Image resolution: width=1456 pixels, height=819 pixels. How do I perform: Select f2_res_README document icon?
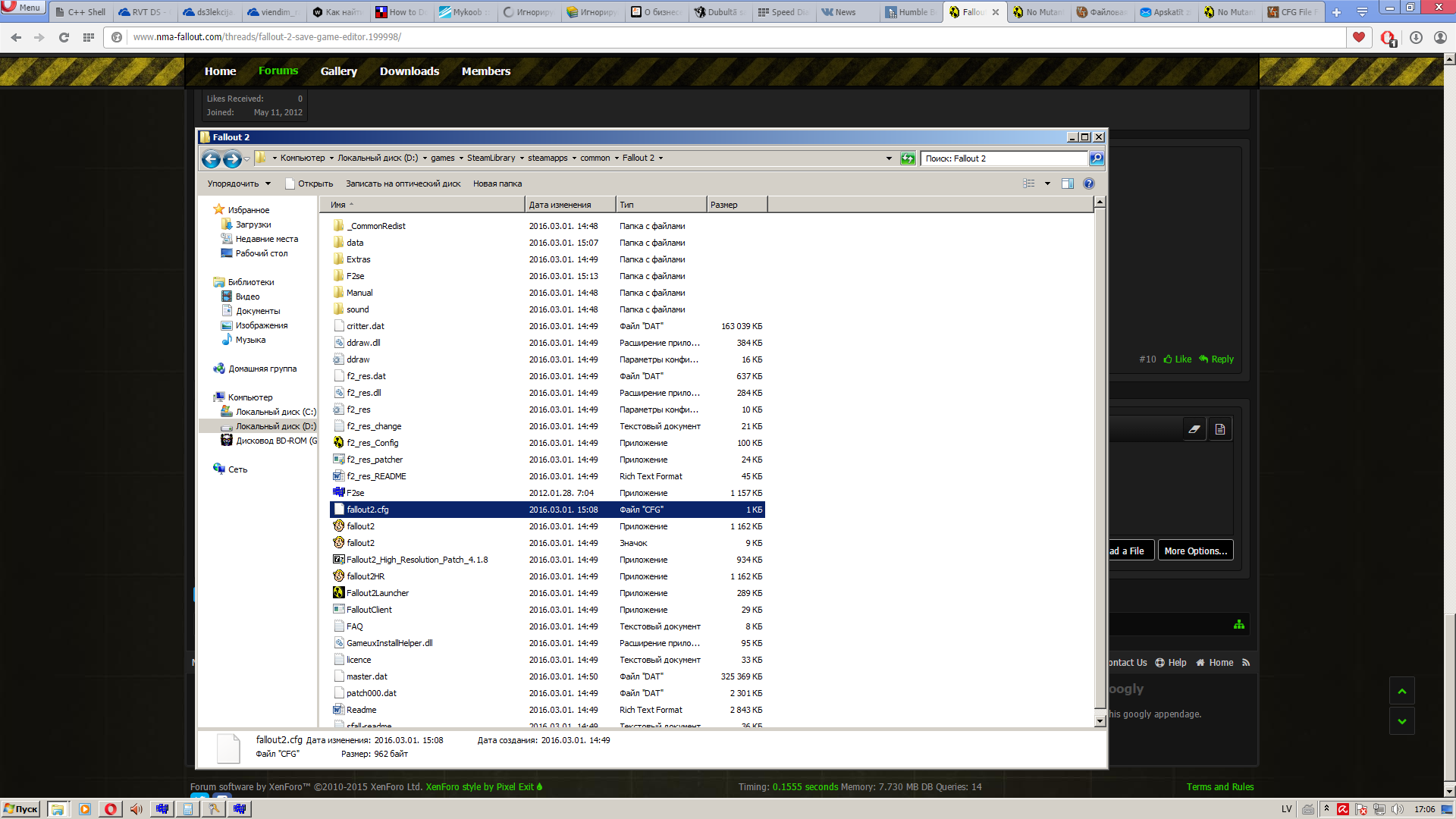(x=339, y=476)
